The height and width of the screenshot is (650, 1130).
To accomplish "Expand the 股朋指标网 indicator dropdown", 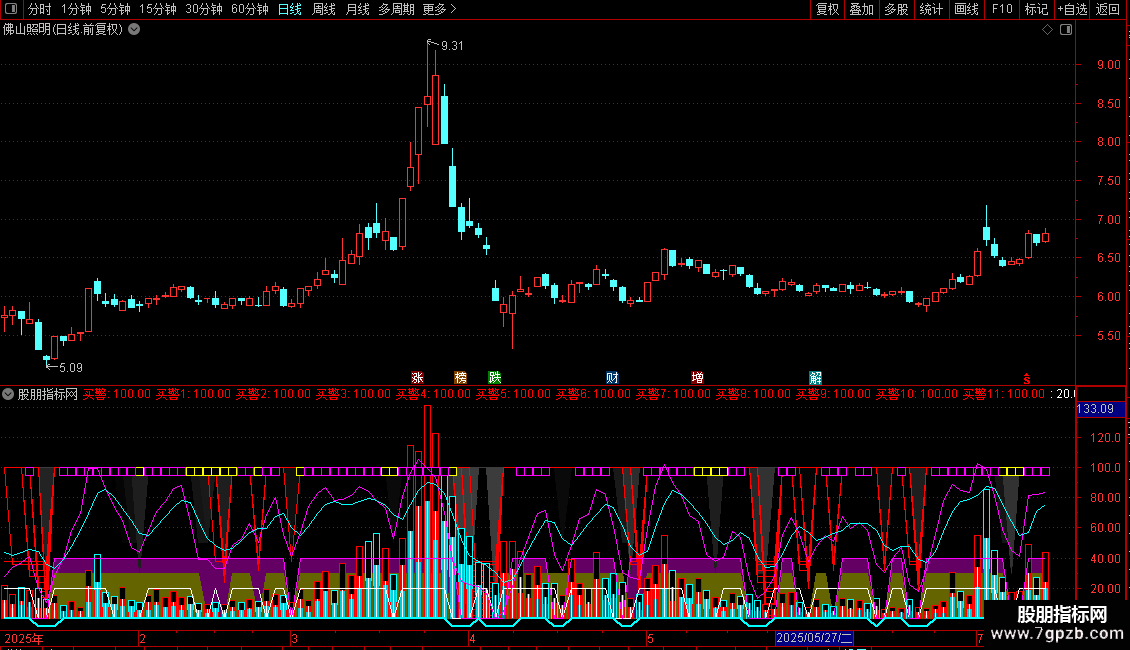I will [8, 394].
